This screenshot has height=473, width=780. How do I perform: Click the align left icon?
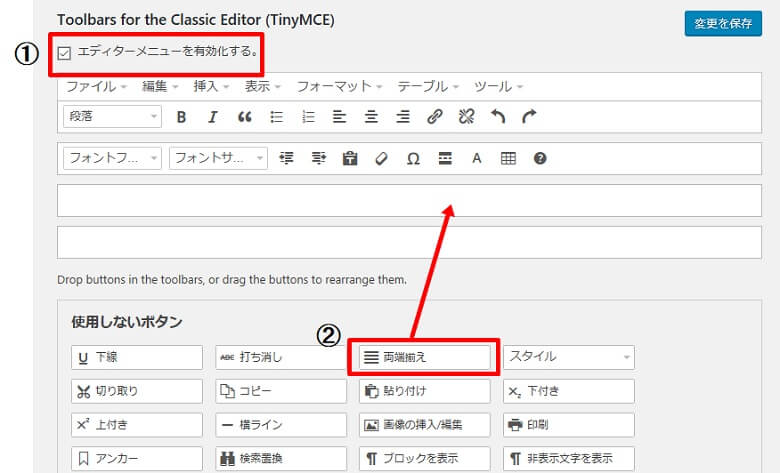pyautogui.click(x=339, y=117)
